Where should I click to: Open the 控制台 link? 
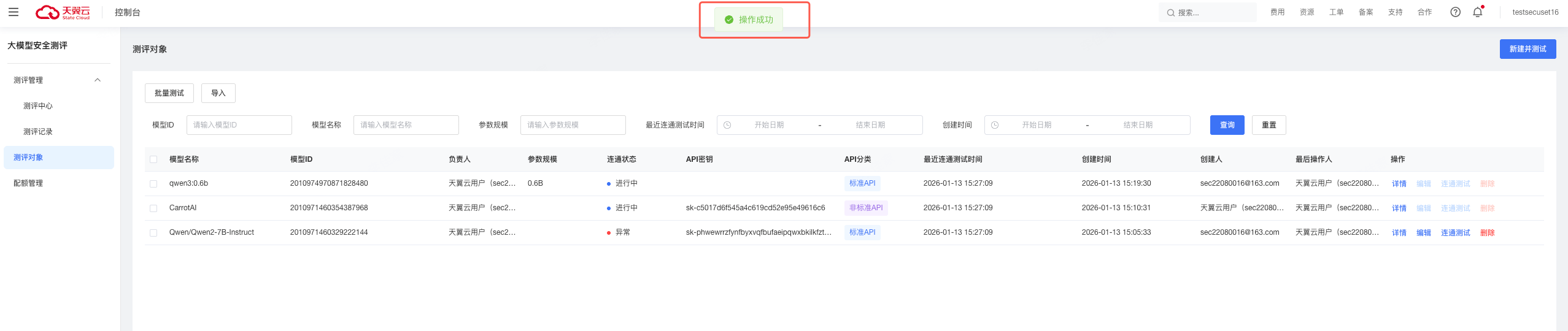click(128, 12)
